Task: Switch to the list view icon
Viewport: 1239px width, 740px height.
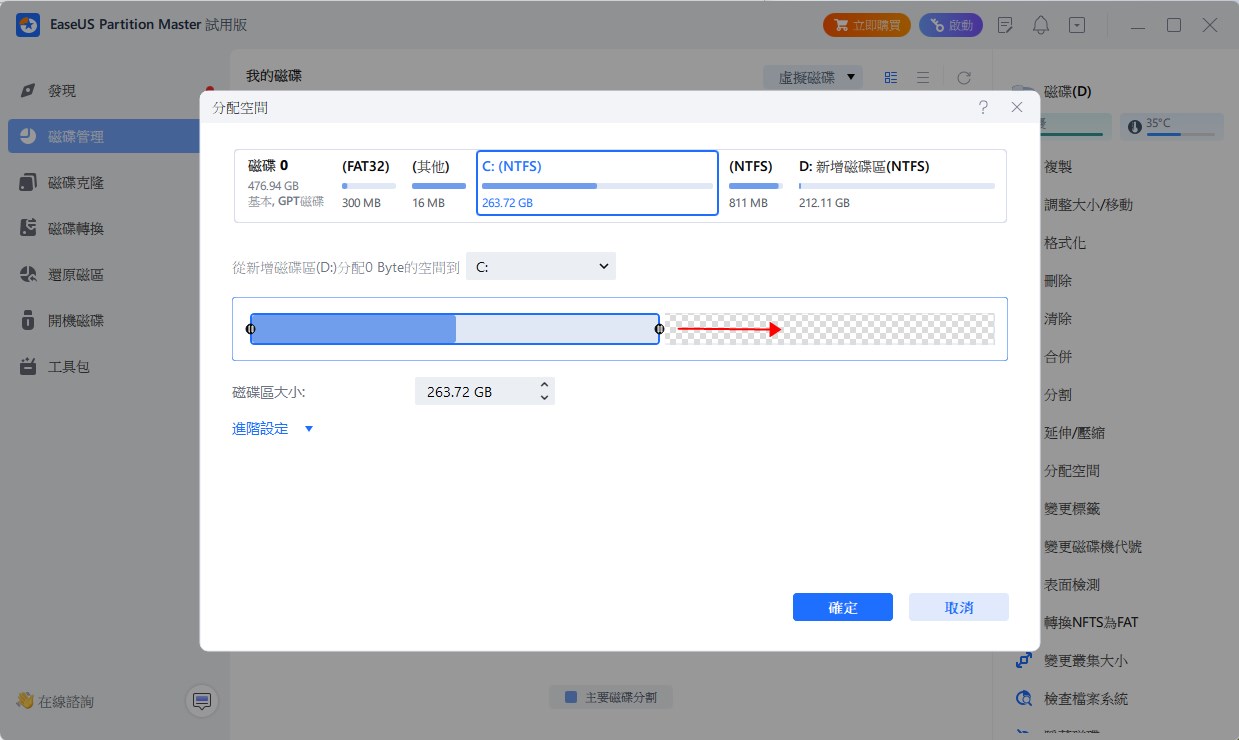Action: pyautogui.click(x=923, y=77)
